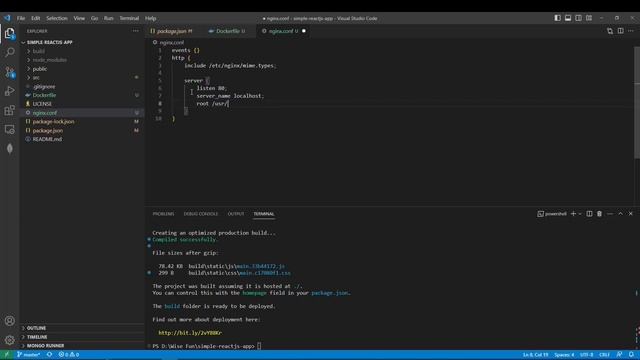Screen dimensions: 640x360
Task: Open the Explorer view in activity bar
Action: (x=9, y=33)
